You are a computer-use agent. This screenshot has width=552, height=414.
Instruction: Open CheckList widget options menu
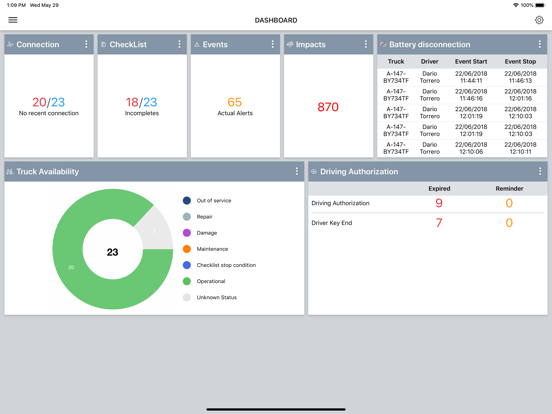point(180,44)
